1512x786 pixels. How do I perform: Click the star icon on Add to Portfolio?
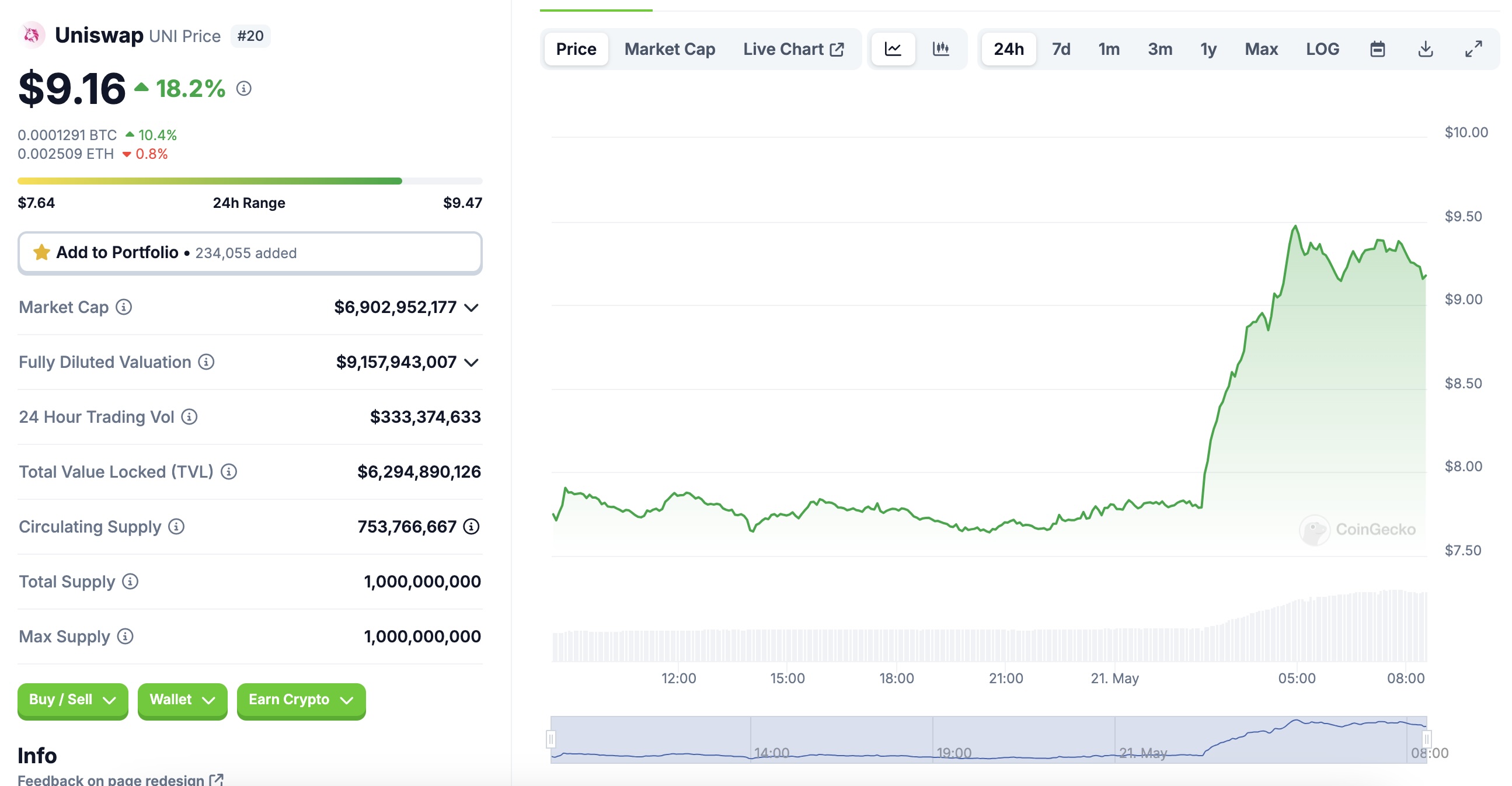click(41, 252)
